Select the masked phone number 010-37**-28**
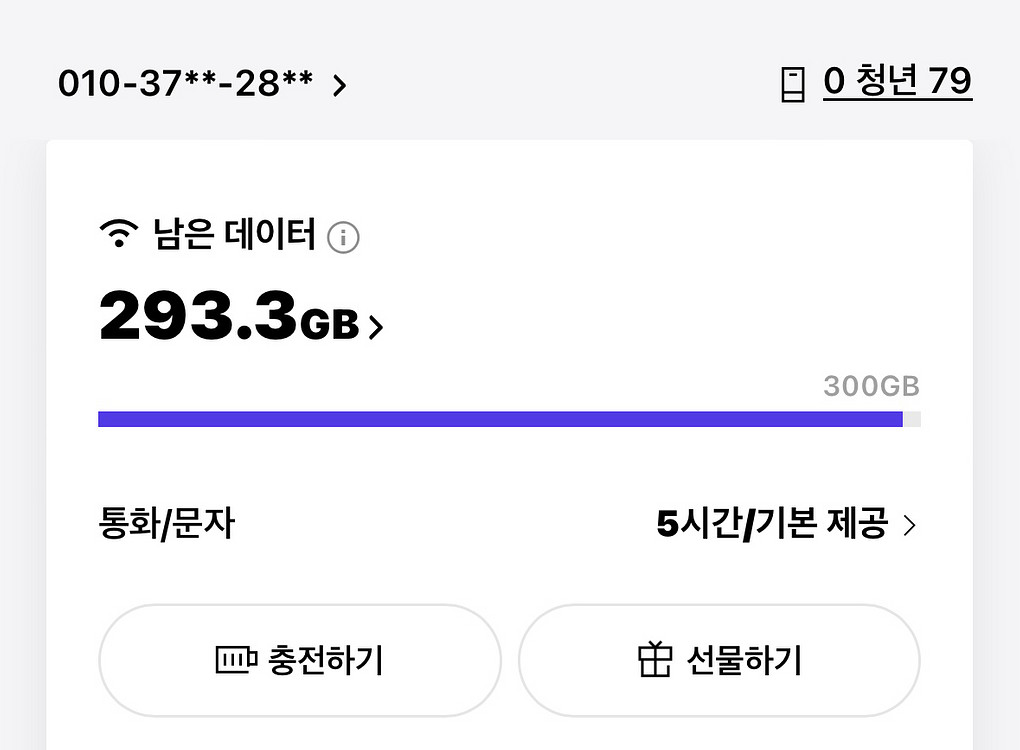The width and height of the screenshot is (1020, 750). click(x=186, y=84)
